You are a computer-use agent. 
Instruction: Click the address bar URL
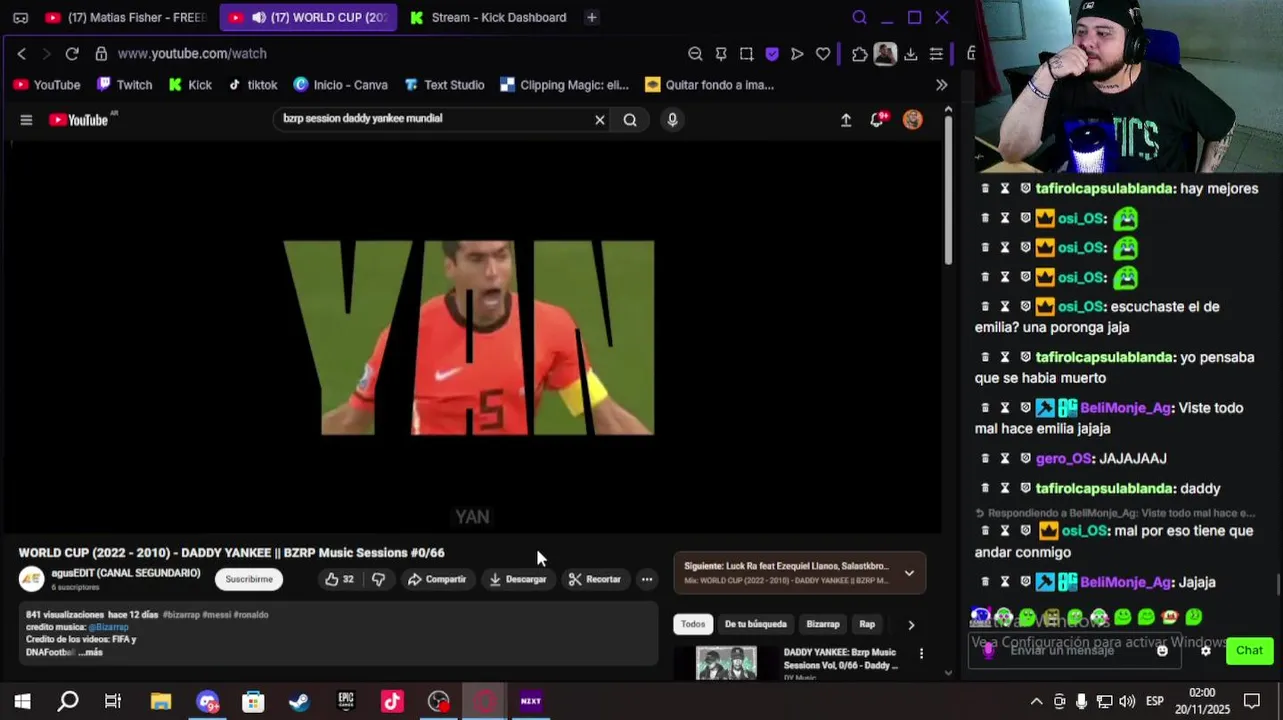click(x=192, y=53)
